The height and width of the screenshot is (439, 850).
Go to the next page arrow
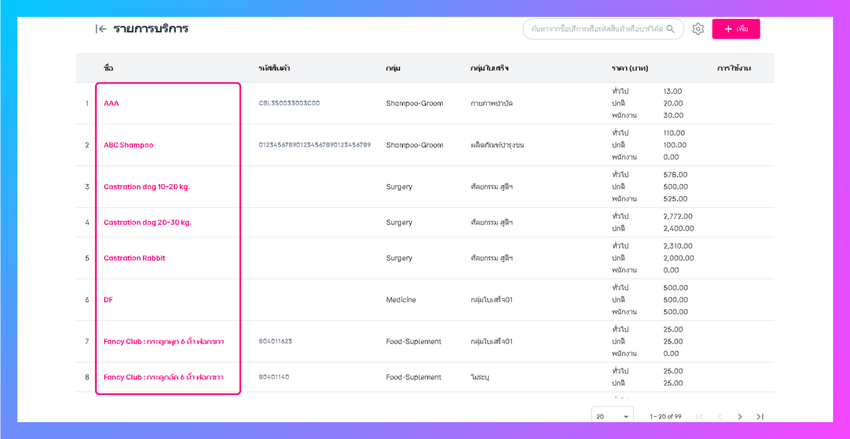click(740, 416)
